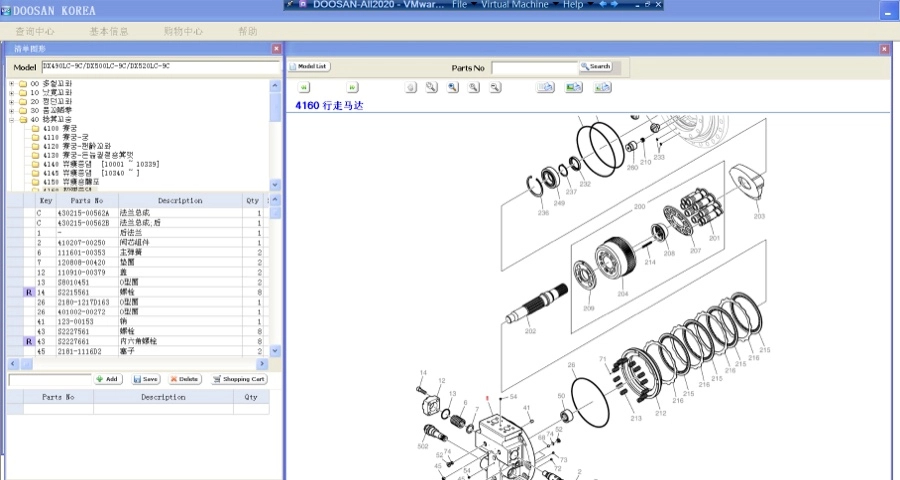900x480 pixels.
Task: Open the 帮助 menu
Action: pos(248,31)
